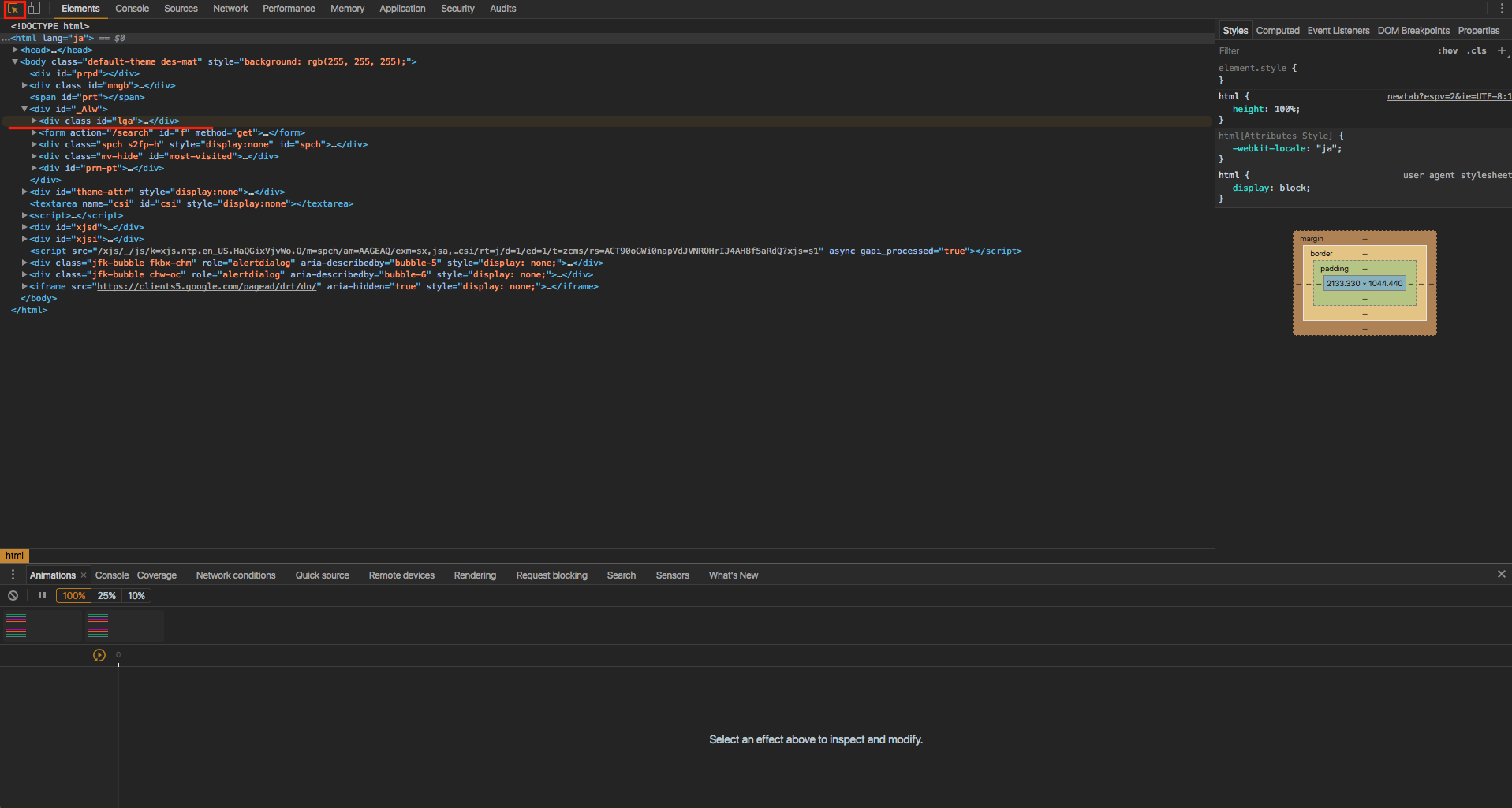Toggle :hov element state panel
Screen dimensions: 1512x808
coord(1447,50)
